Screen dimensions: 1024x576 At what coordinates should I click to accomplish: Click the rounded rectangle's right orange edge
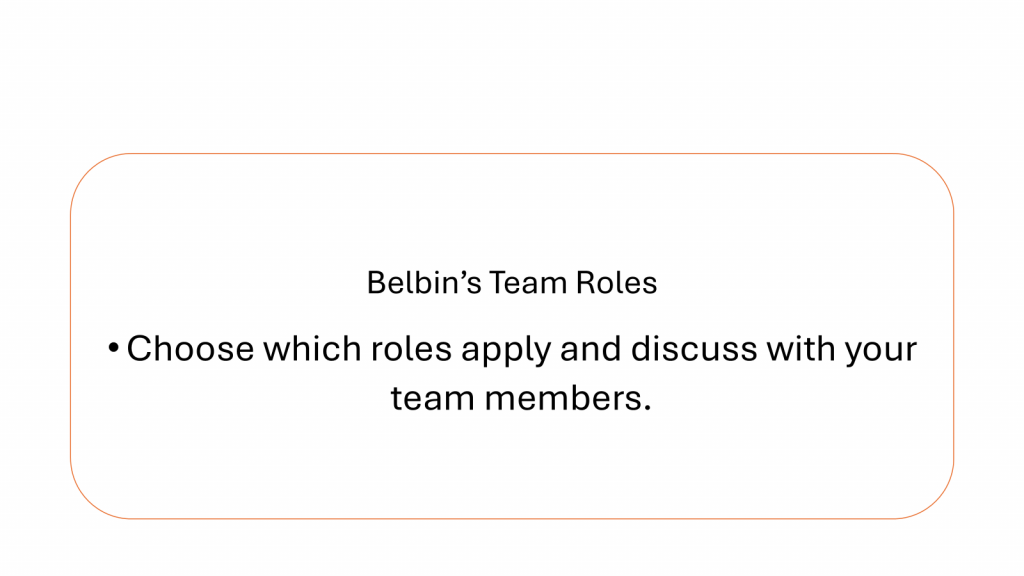click(953, 336)
